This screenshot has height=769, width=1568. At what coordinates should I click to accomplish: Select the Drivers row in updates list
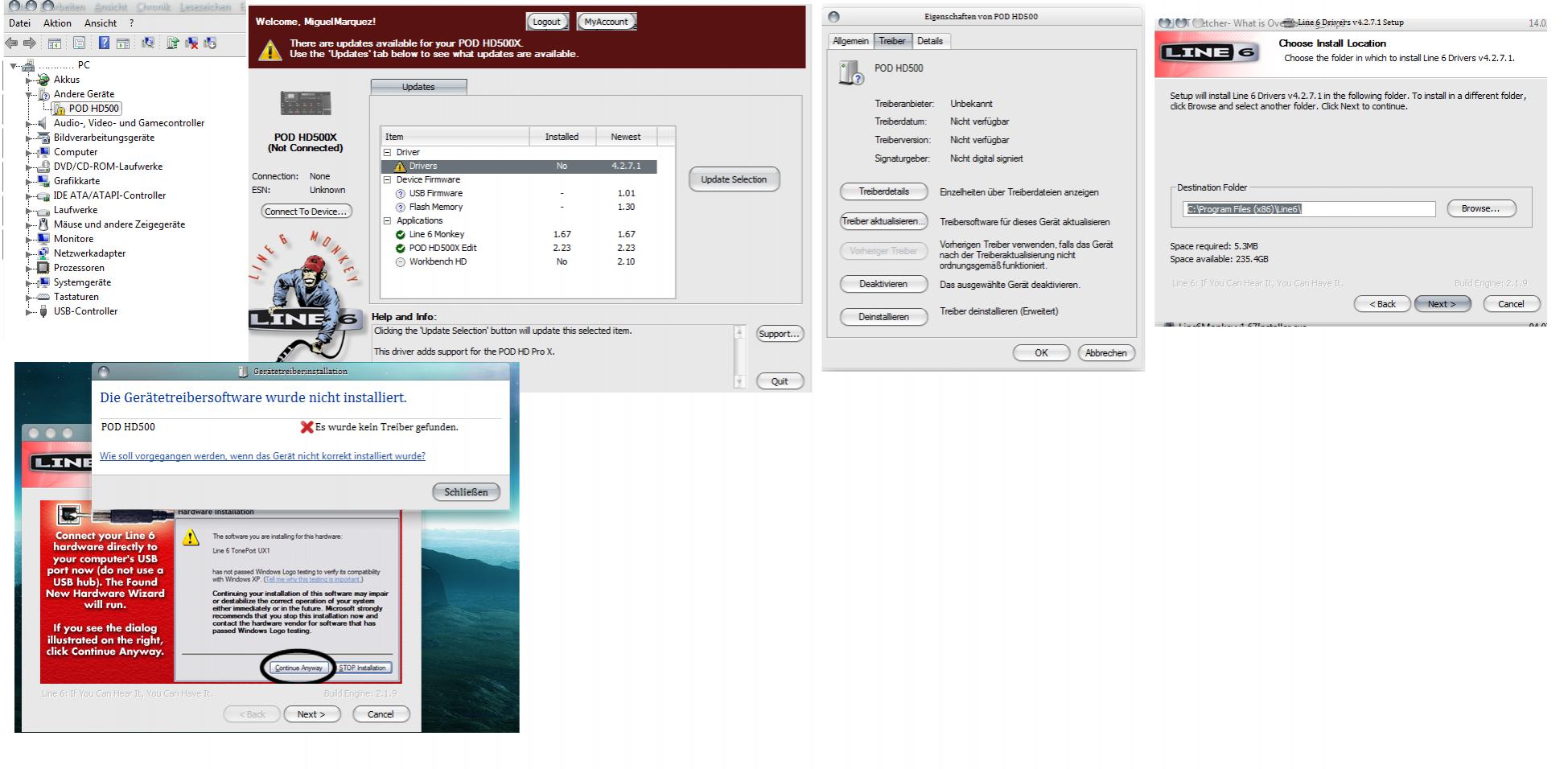(519, 167)
